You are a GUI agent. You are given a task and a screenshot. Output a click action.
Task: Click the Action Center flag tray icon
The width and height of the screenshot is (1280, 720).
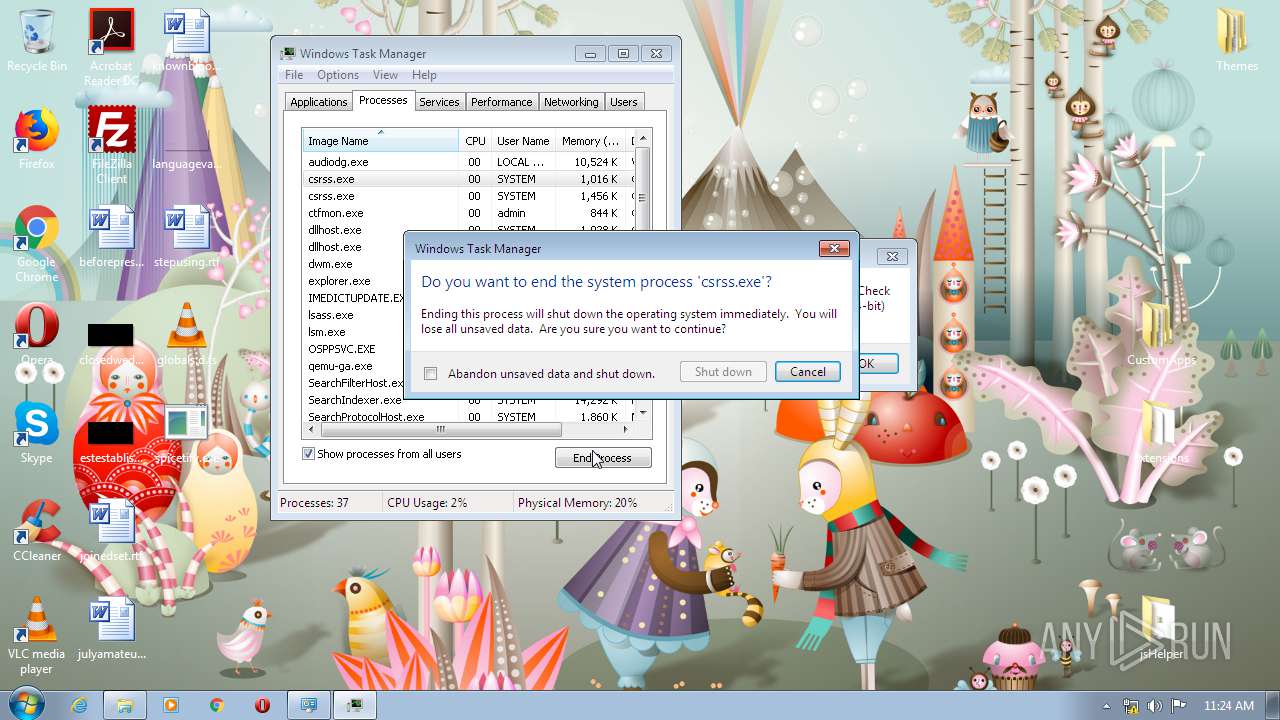tap(1179, 706)
